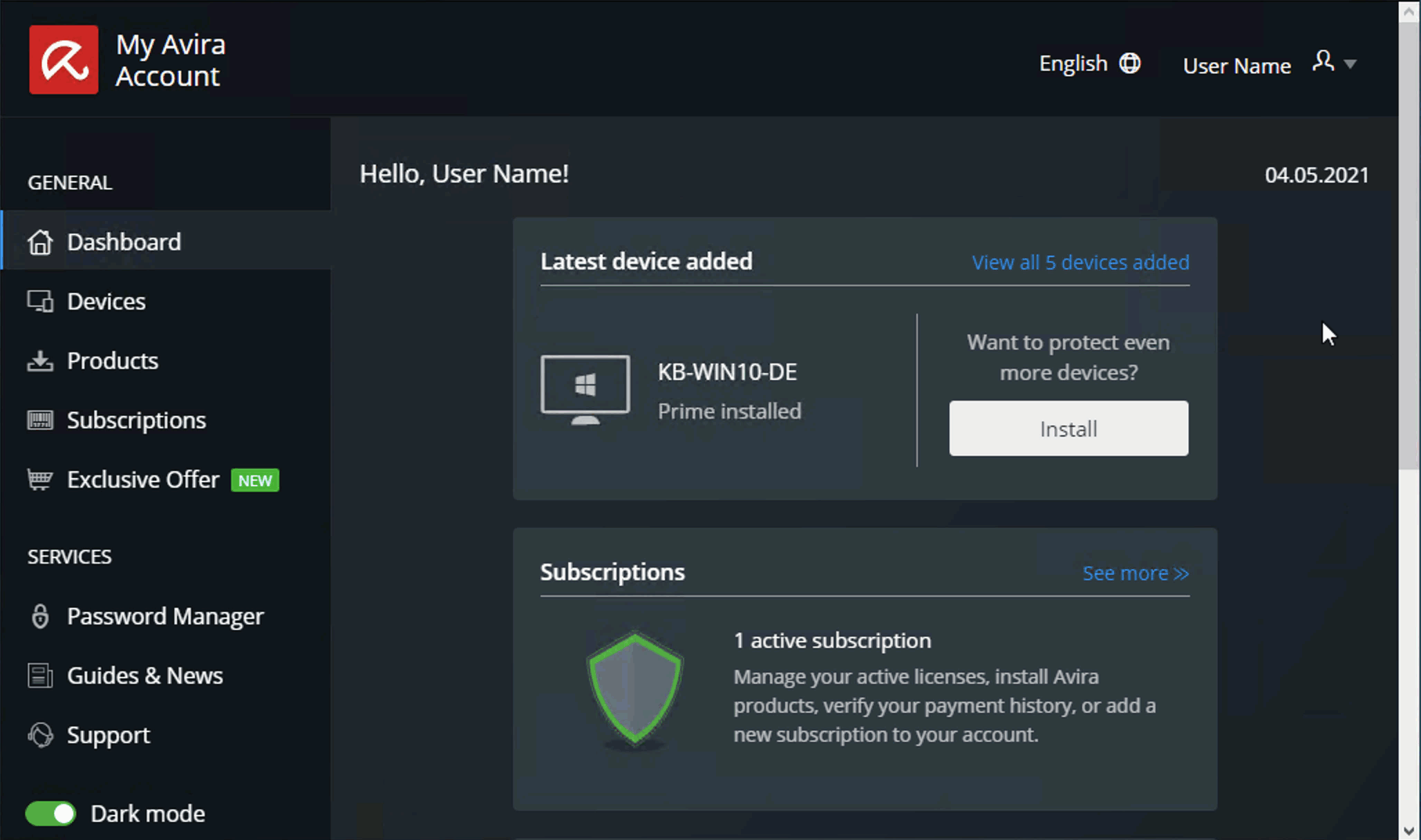Click the user profile icon
The height and width of the screenshot is (840, 1421).
click(1323, 61)
